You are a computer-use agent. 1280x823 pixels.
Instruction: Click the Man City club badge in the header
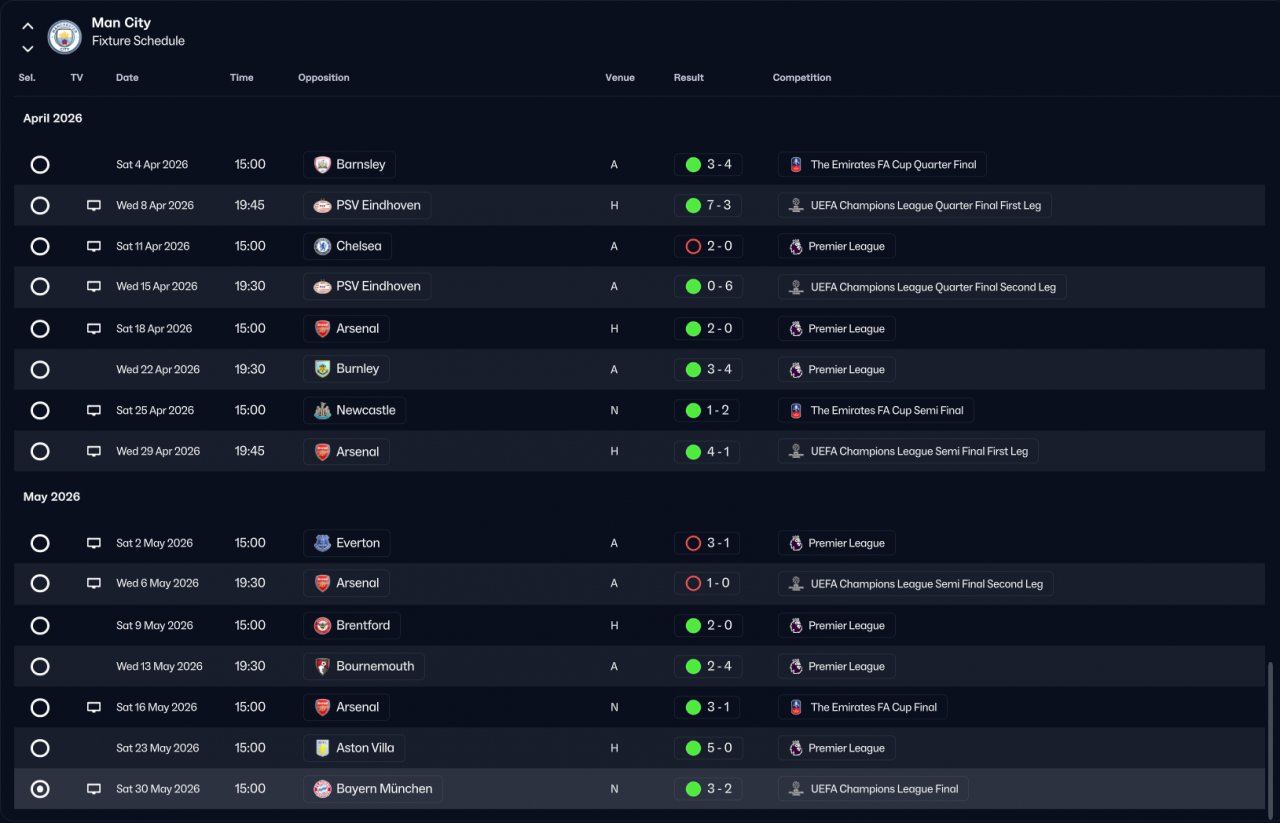pyautogui.click(x=64, y=37)
